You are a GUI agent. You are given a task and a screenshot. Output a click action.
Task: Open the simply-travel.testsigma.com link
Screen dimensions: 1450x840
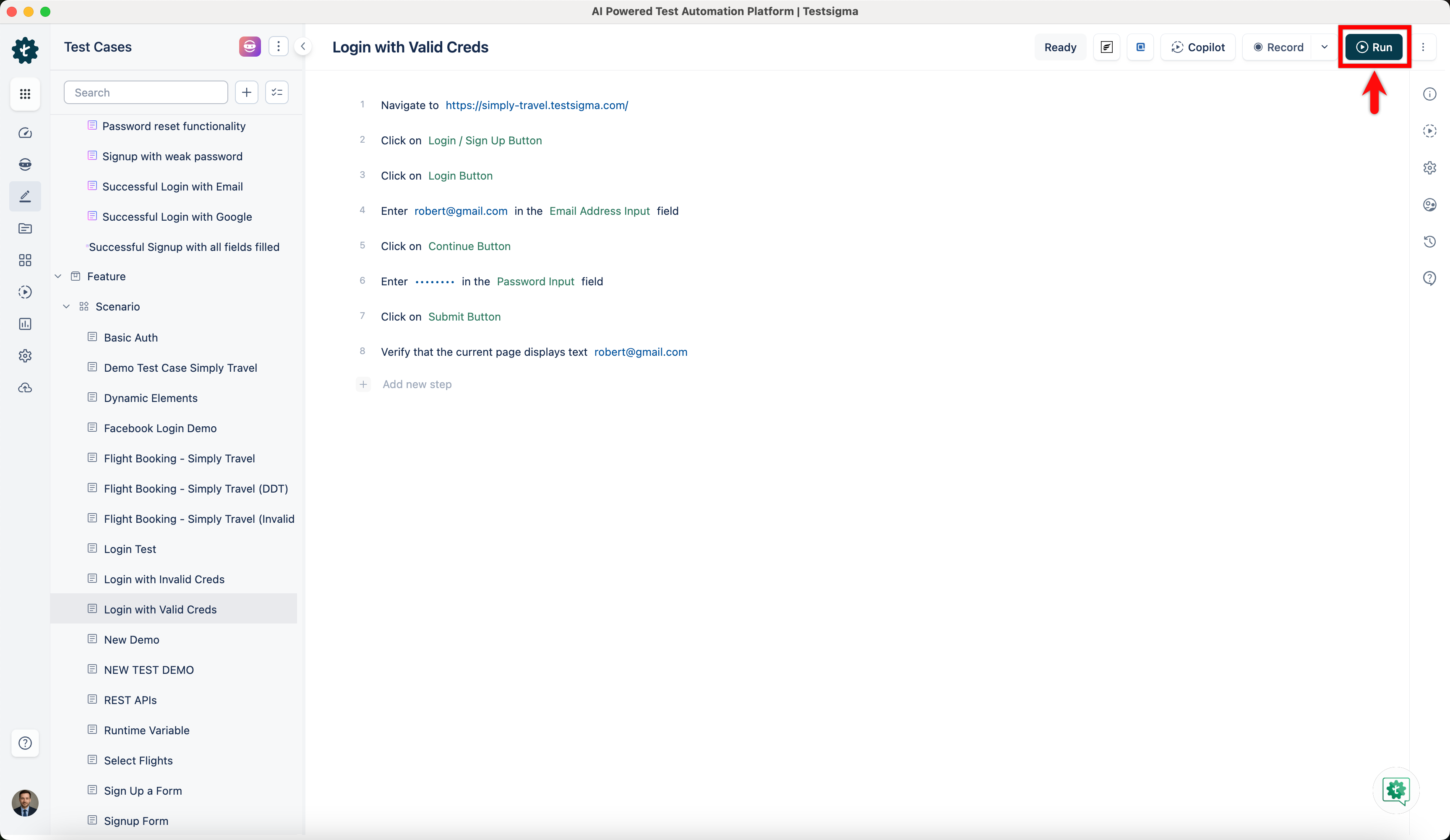[x=537, y=105]
